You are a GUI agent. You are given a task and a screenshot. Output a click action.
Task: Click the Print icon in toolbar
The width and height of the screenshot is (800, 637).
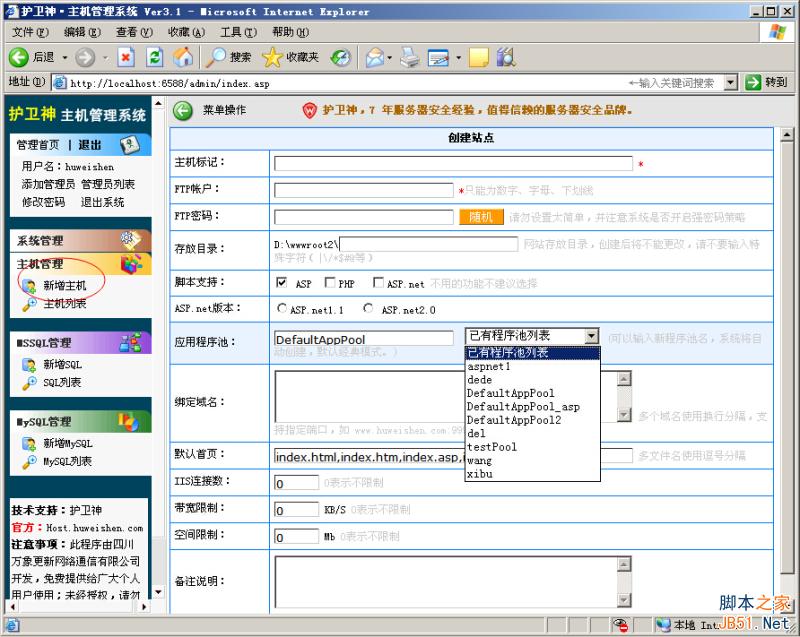408,57
